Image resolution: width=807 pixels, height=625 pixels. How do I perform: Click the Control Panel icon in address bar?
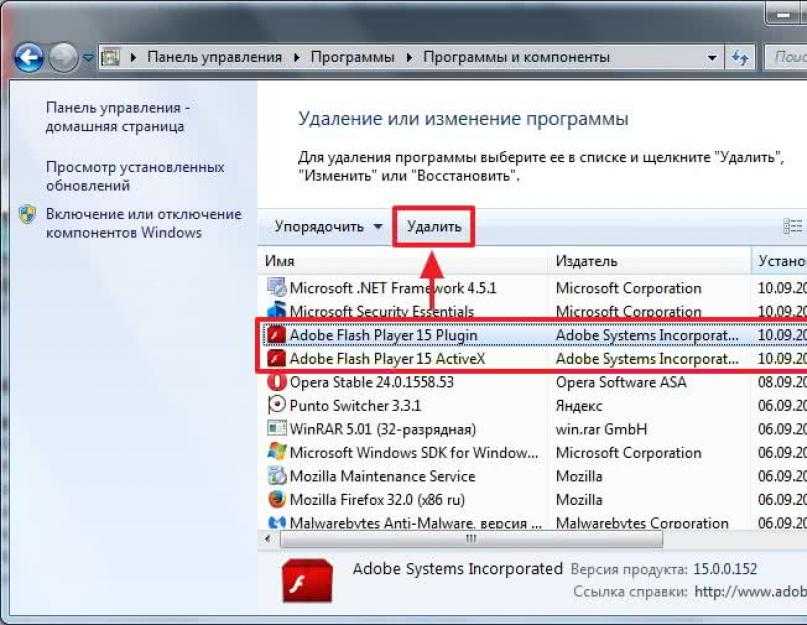(x=110, y=57)
